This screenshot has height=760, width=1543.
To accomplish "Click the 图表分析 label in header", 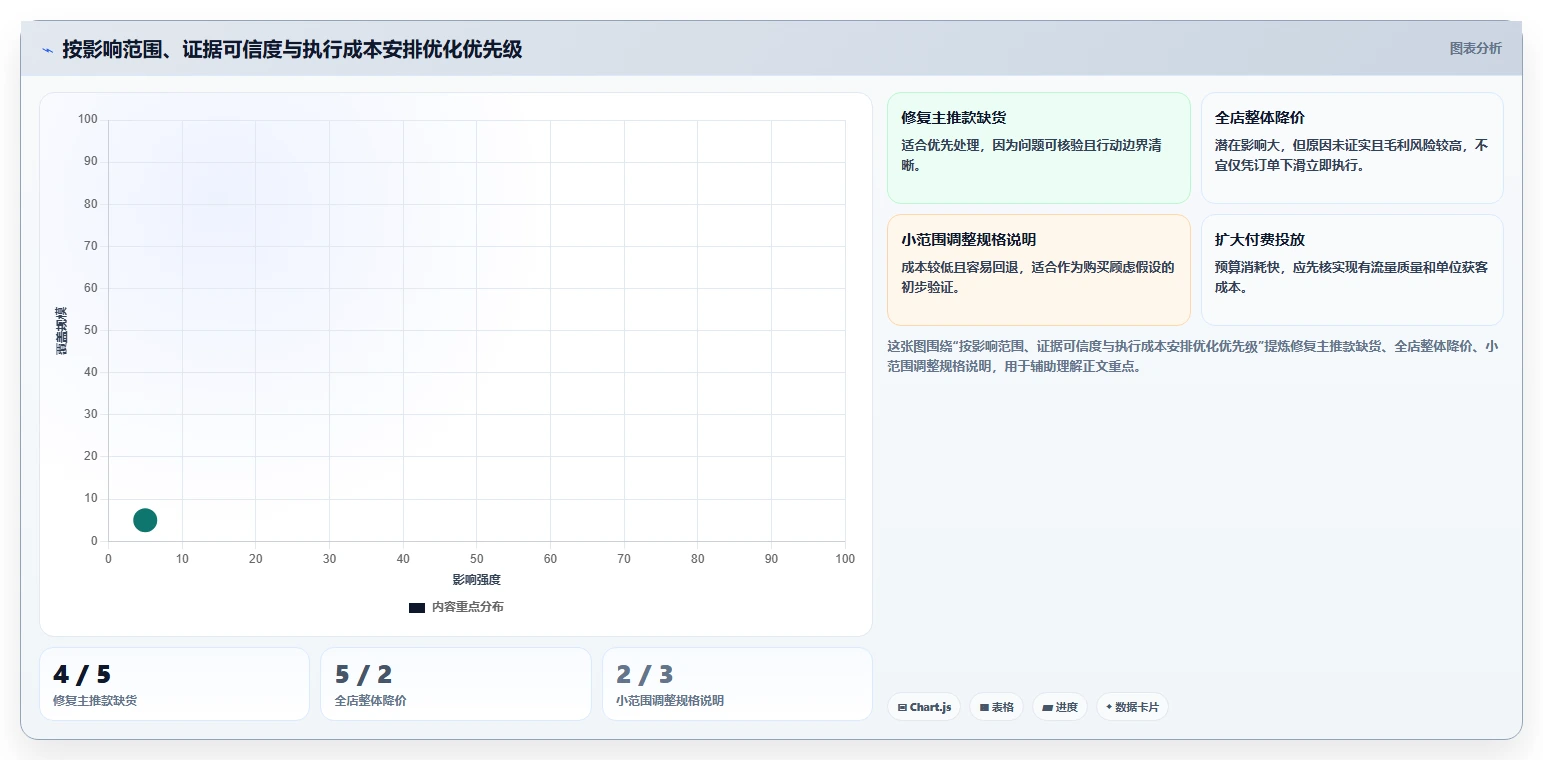I will 1475,48.
